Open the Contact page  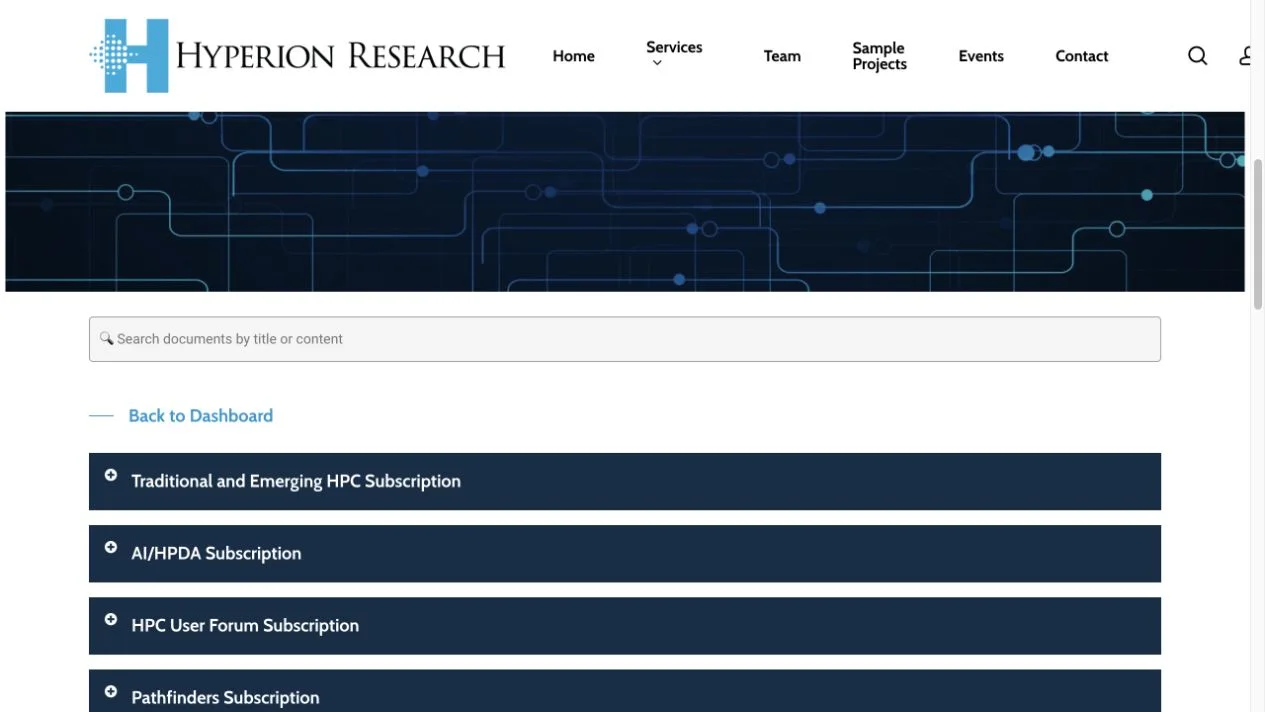(x=1082, y=56)
